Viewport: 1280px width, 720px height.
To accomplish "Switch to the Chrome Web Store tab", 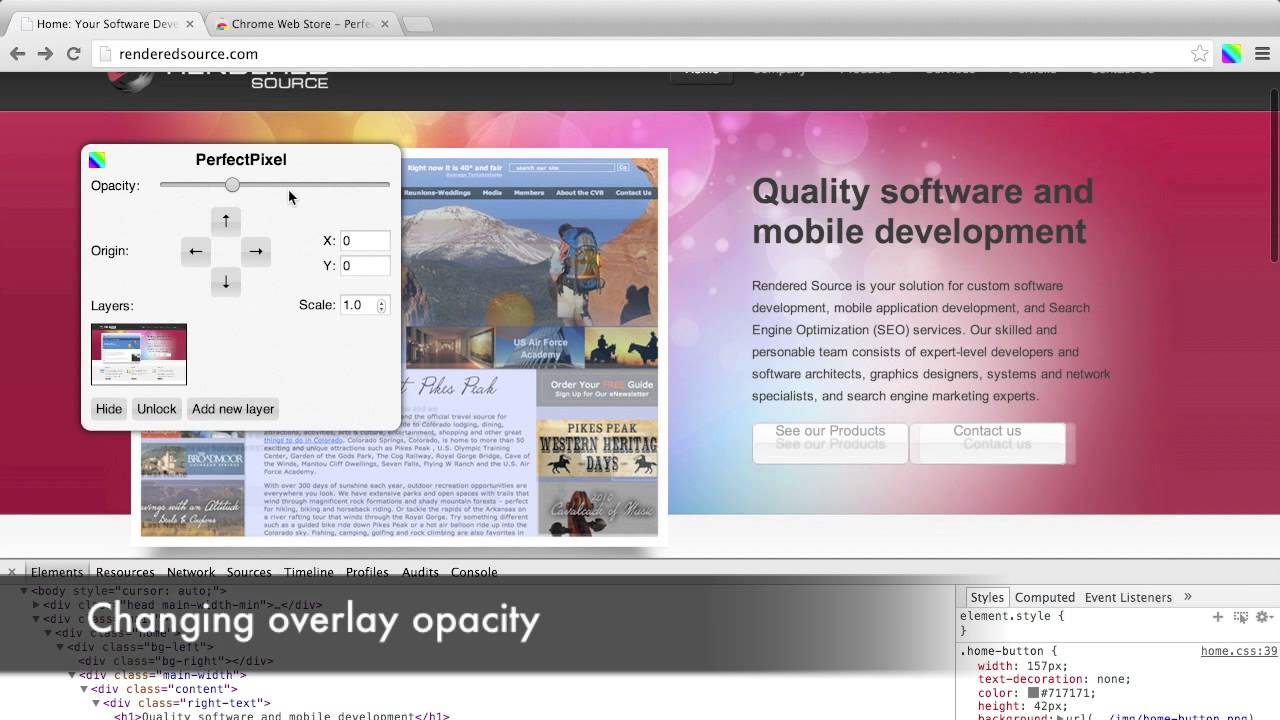I will coord(300,24).
